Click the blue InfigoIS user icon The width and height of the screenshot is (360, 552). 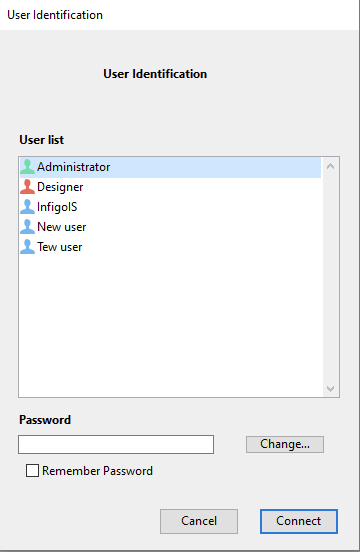click(27, 207)
